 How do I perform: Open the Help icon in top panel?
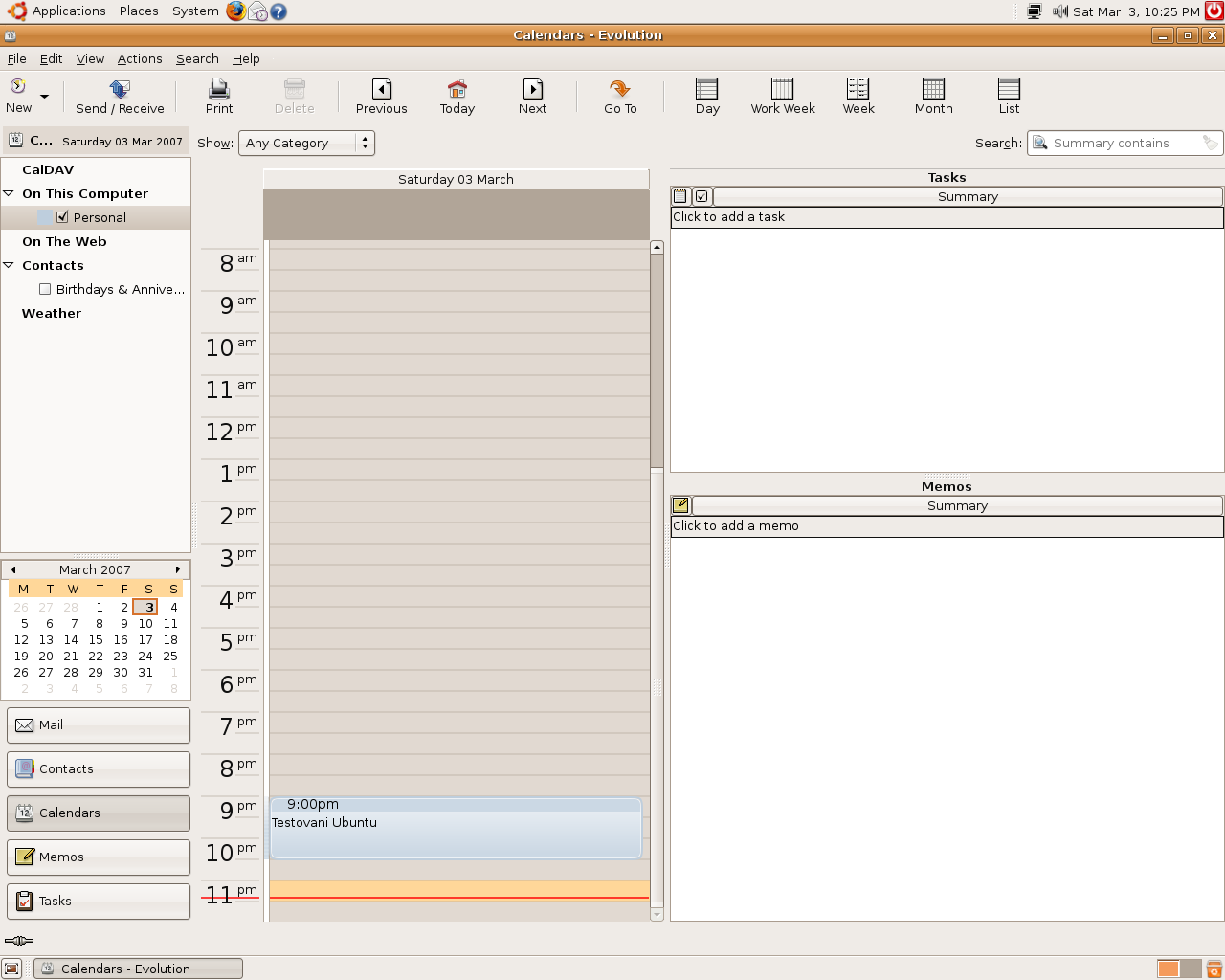pos(278,11)
